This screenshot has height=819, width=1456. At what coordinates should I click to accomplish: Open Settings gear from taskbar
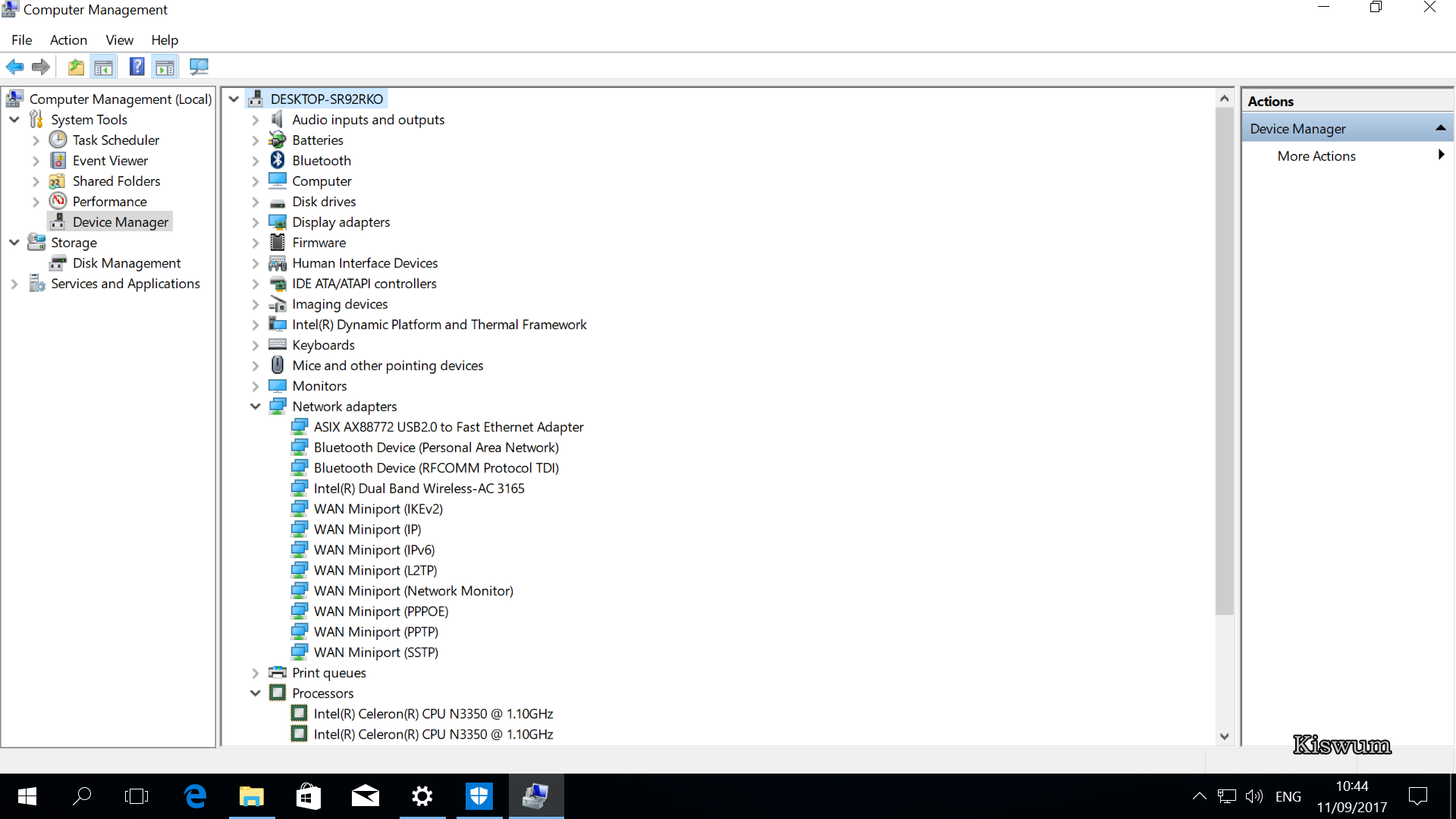(x=422, y=796)
